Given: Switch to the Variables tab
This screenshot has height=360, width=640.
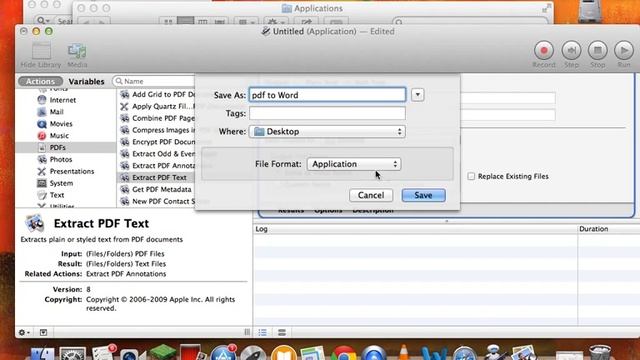Looking at the screenshot, I should pos(86,81).
